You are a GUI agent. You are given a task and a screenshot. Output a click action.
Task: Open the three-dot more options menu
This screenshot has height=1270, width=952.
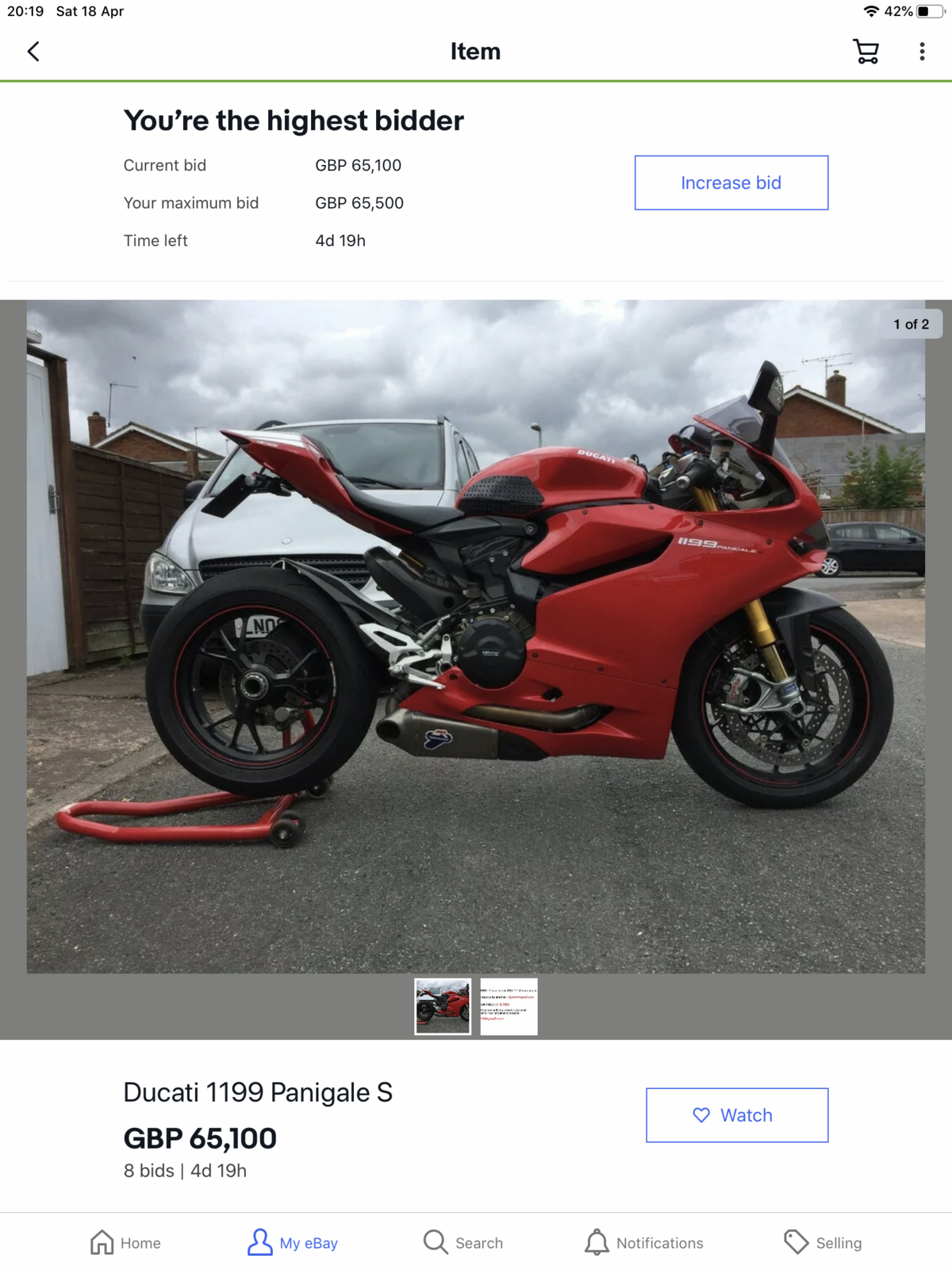point(922,52)
